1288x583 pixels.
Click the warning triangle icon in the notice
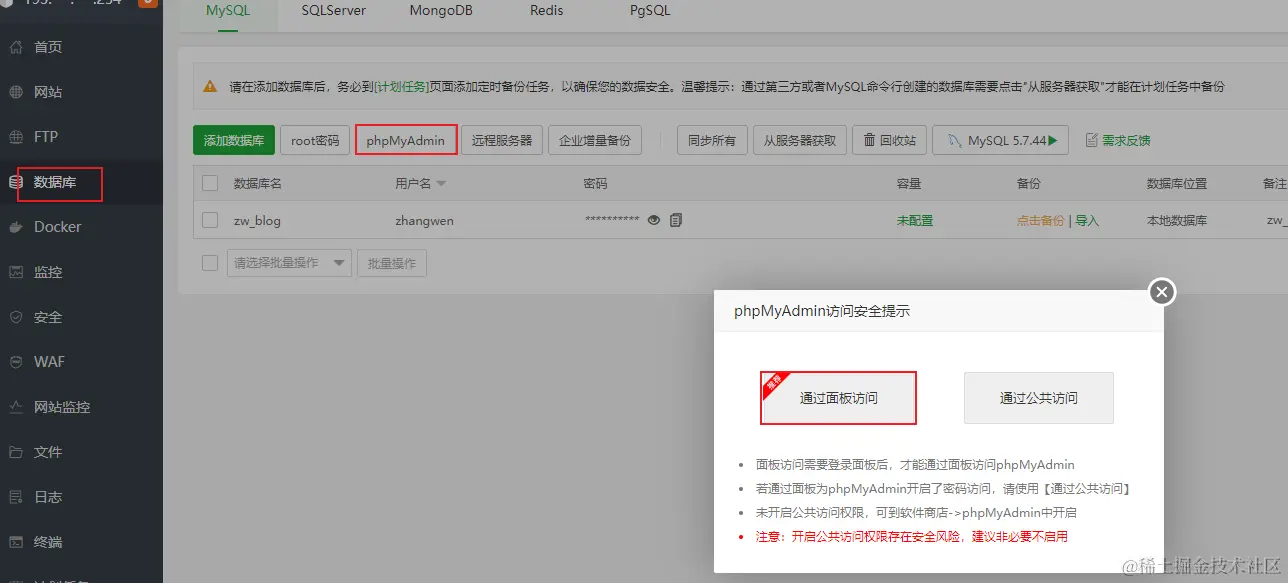[210, 87]
